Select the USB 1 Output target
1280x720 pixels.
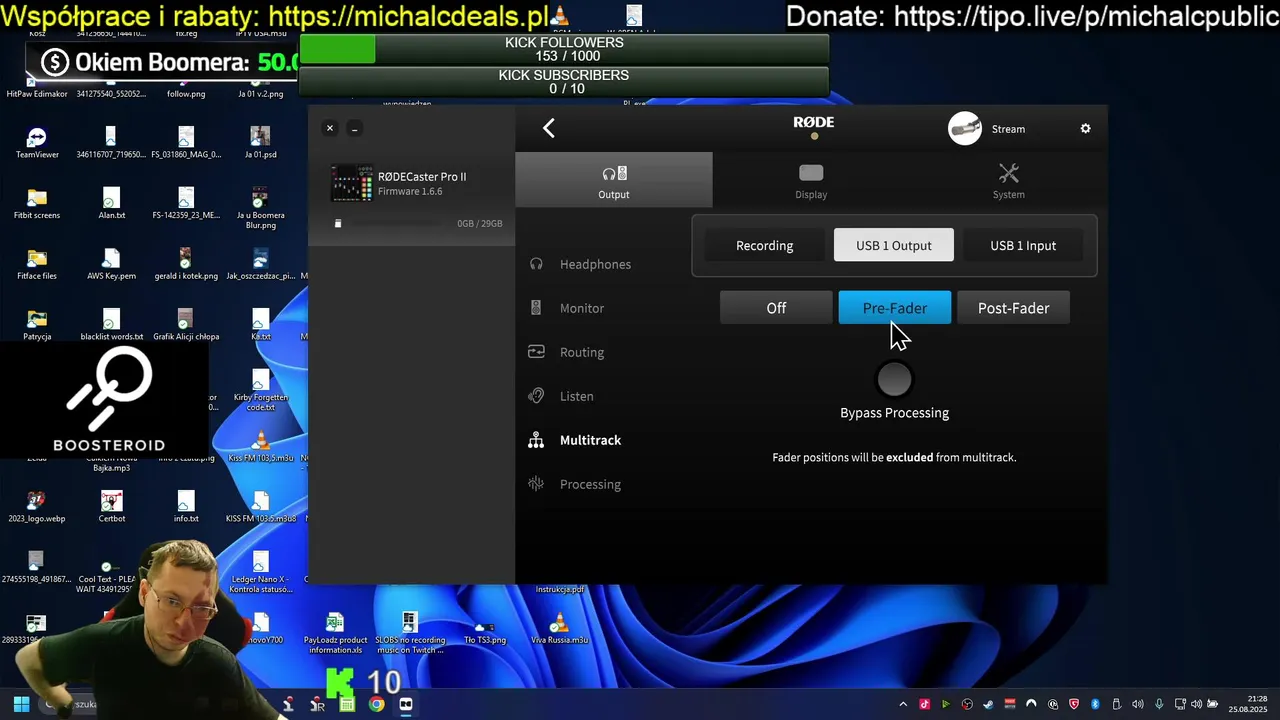(894, 245)
